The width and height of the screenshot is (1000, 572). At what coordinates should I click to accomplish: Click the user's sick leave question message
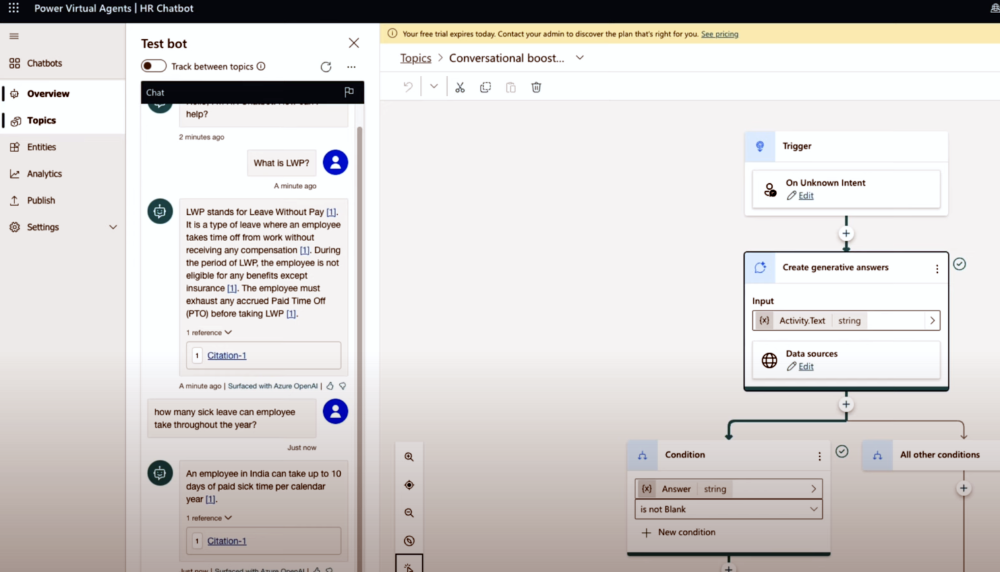tap(232, 418)
